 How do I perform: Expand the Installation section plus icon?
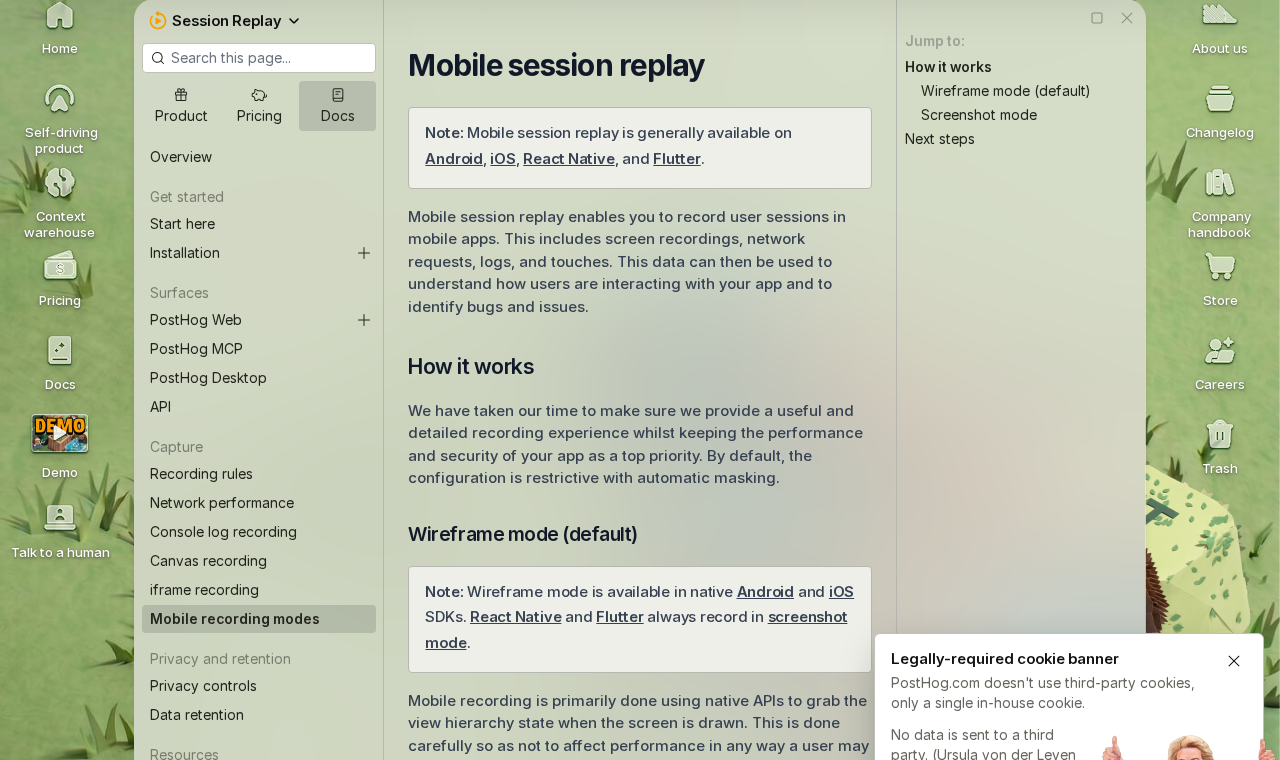coord(364,253)
